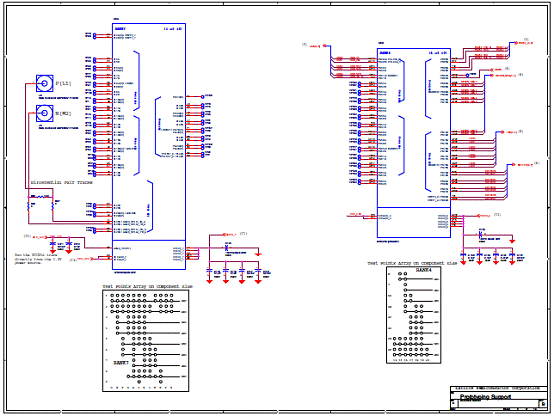Select the BANK7 component block

coord(149,147)
